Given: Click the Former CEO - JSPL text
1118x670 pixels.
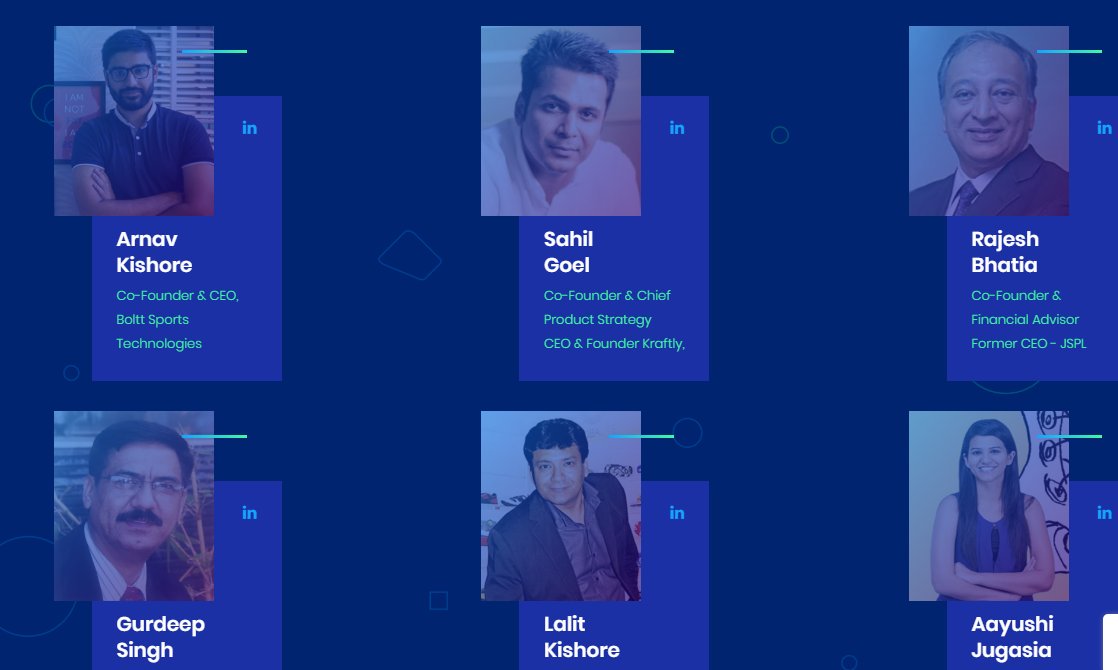Looking at the screenshot, I should tap(1029, 344).
